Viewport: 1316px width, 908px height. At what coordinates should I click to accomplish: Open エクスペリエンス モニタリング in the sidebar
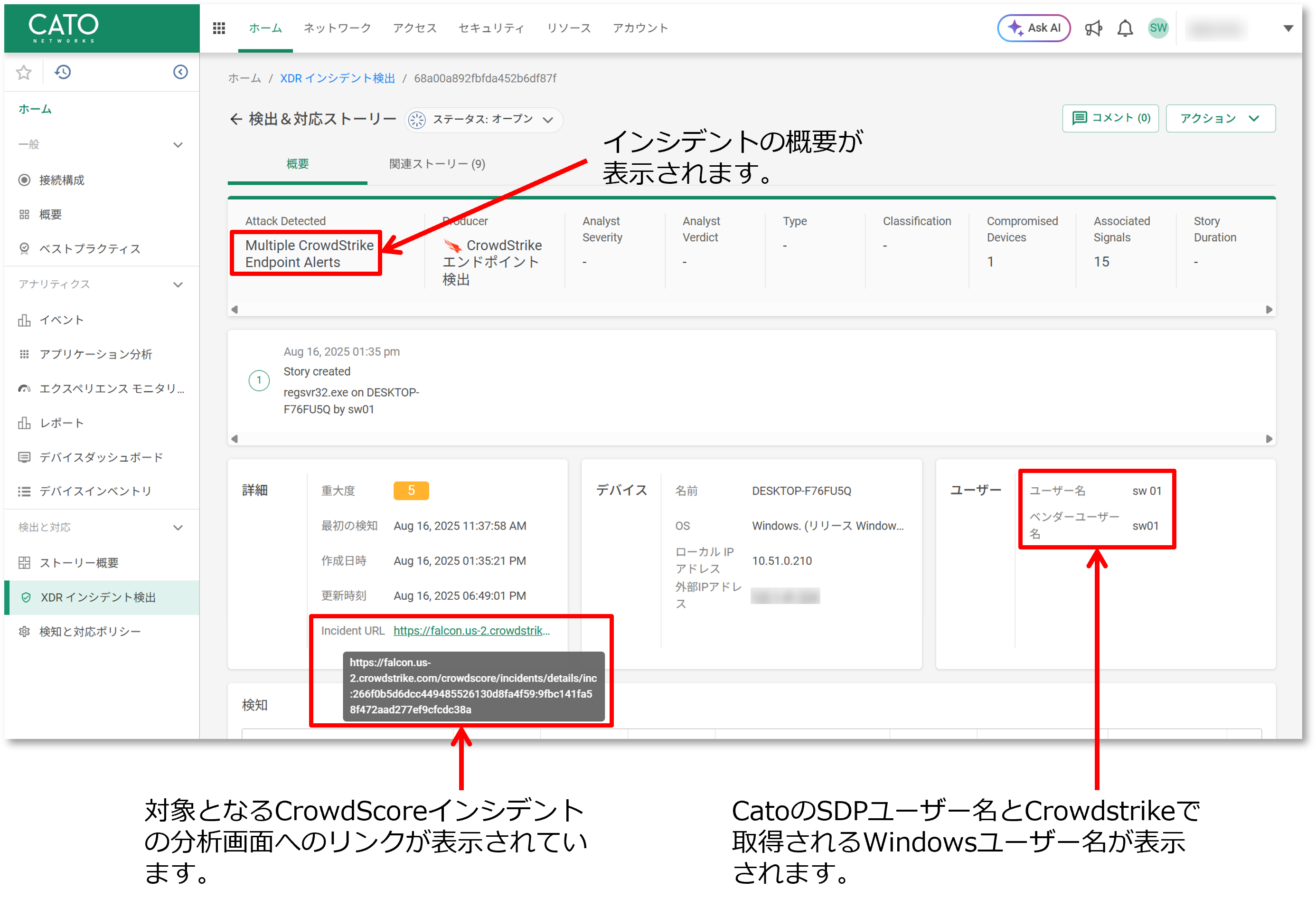click(x=112, y=388)
